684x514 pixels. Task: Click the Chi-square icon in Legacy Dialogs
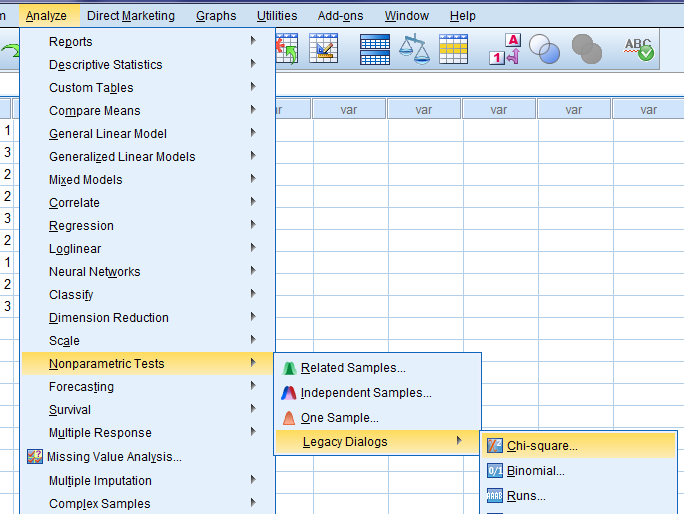(495, 446)
